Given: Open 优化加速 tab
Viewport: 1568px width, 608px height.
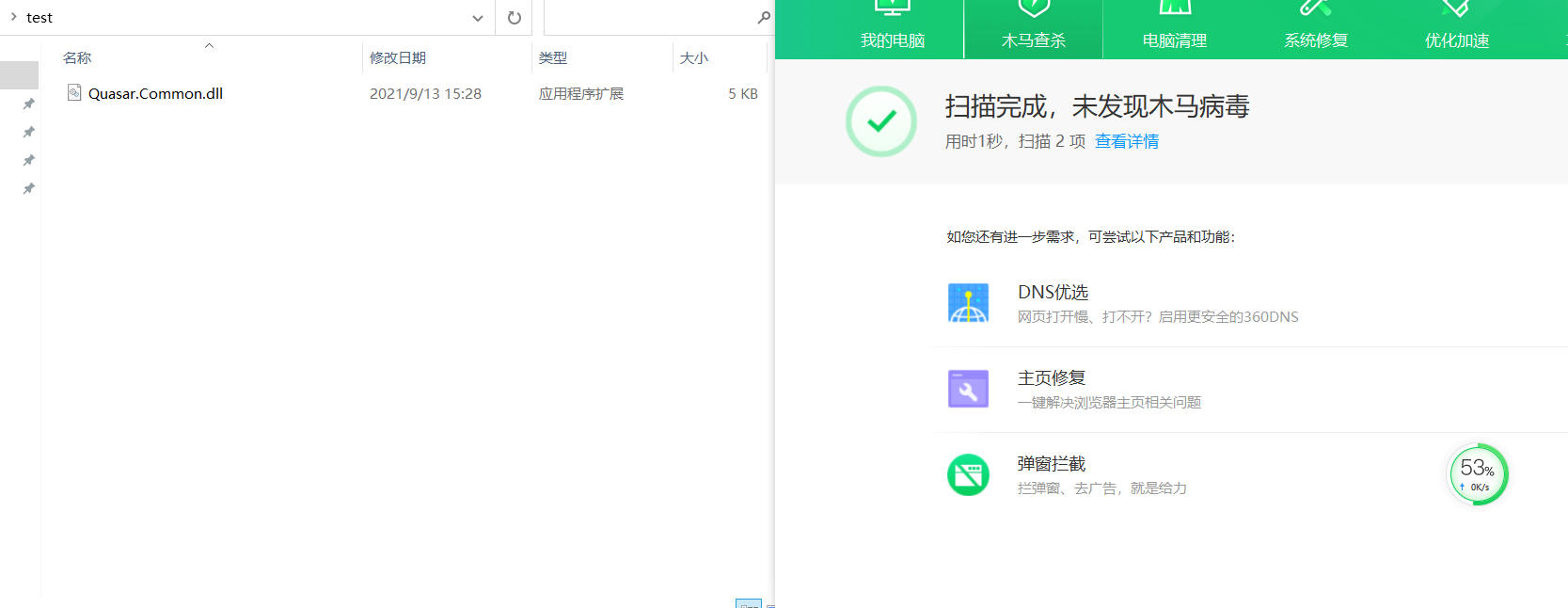Looking at the screenshot, I should coord(1457,28).
